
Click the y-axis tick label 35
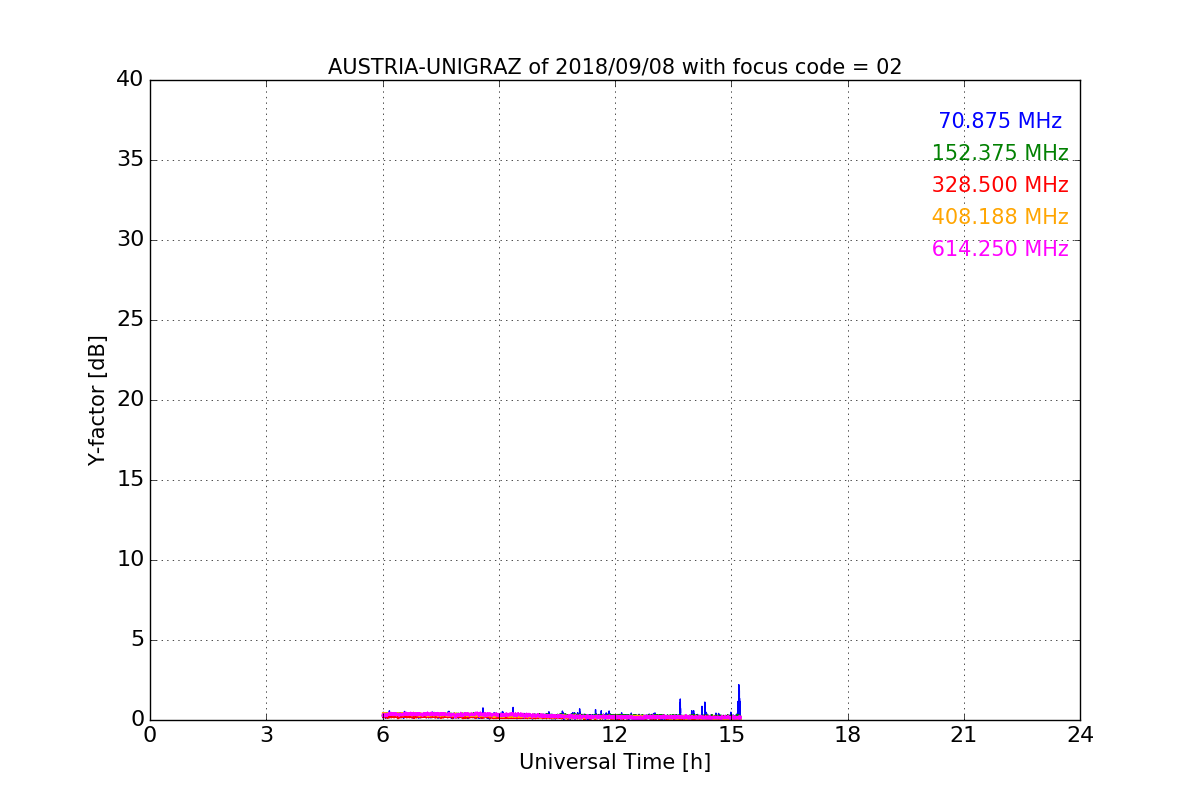130,160
